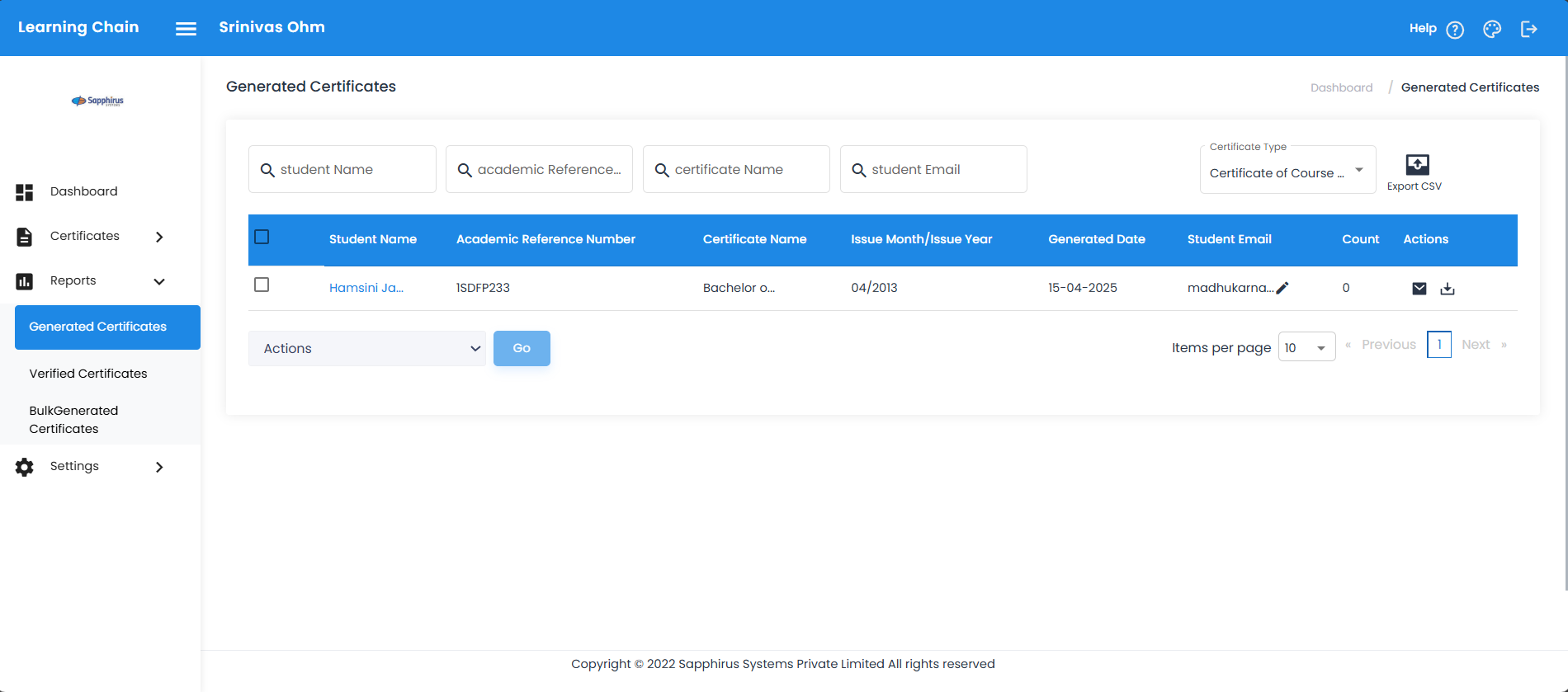Toggle the select-all header checkbox
This screenshot has height=692, width=1568.
pos(262,238)
